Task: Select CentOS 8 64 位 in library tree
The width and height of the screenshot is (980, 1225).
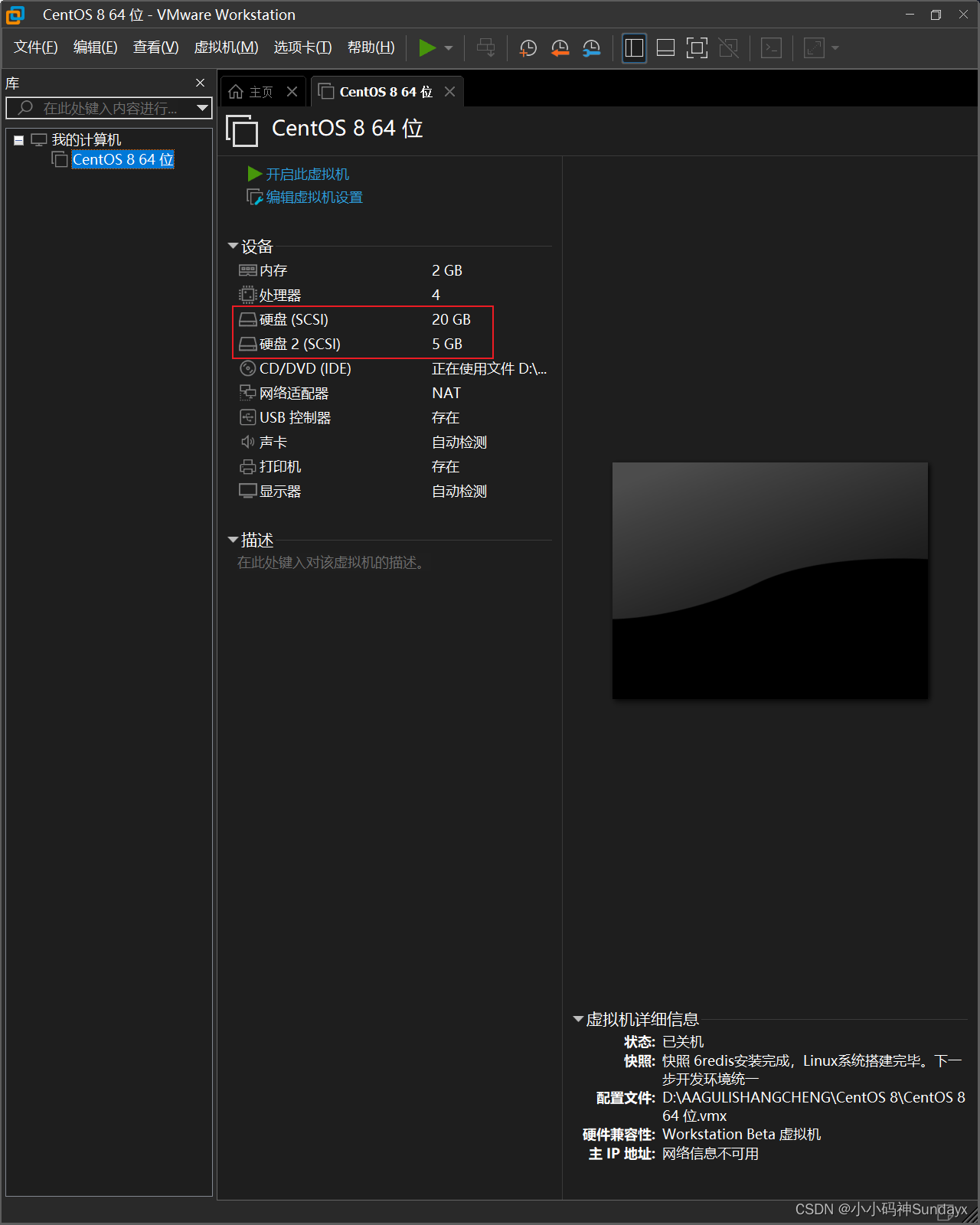Action: [122, 159]
